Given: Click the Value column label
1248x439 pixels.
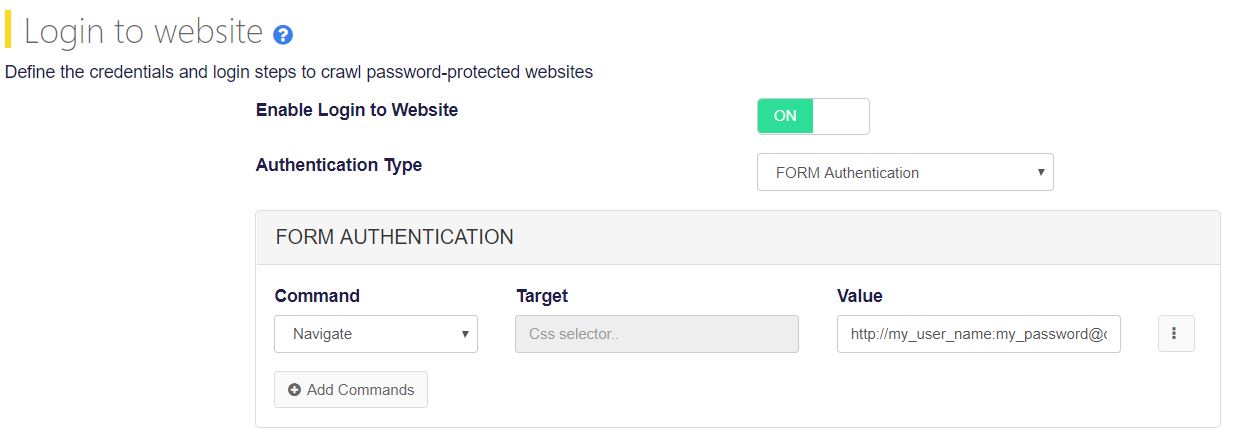Looking at the screenshot, I should click(860, 296).
